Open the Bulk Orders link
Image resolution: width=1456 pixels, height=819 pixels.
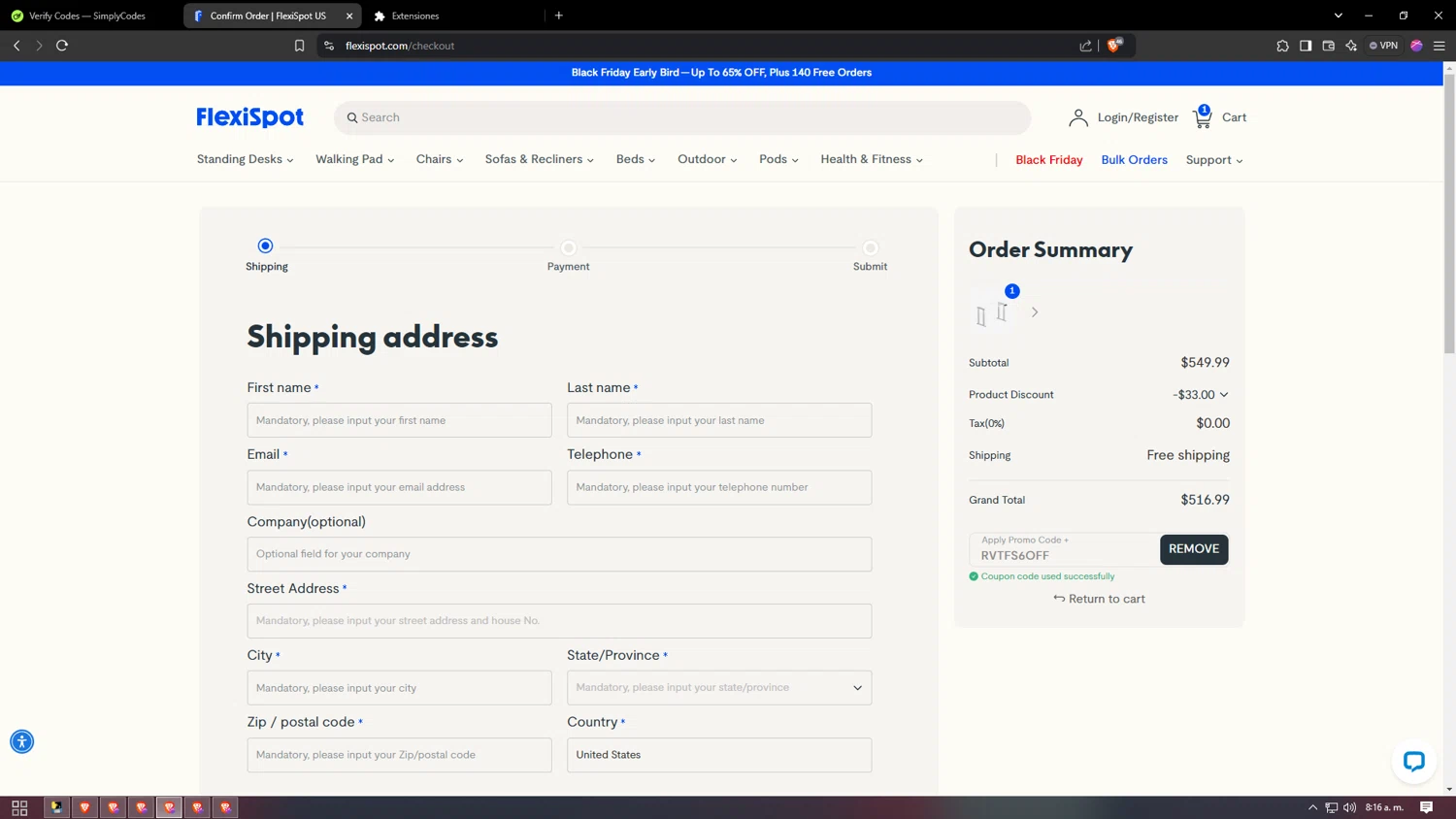click(x=1134, y=160)
